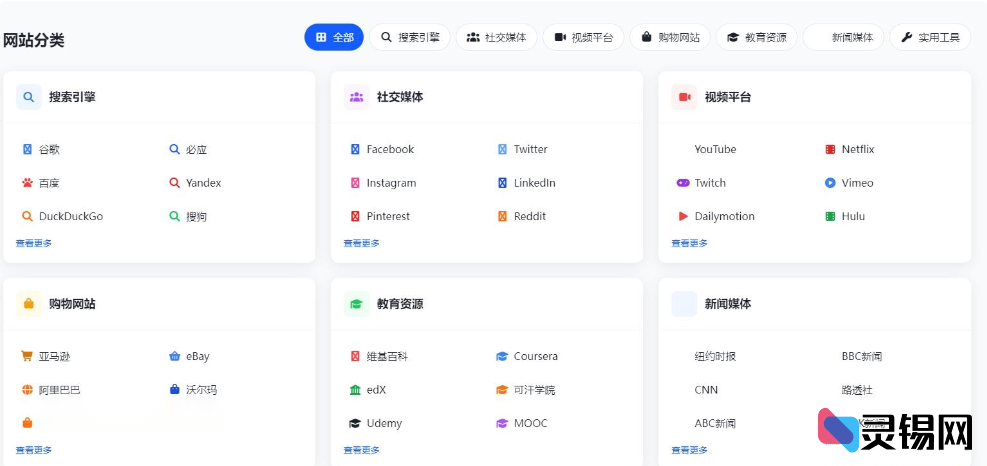Click the blue magnifier icon beside 必应
This screenshot has height=466, width=987.
click(174, 149)
